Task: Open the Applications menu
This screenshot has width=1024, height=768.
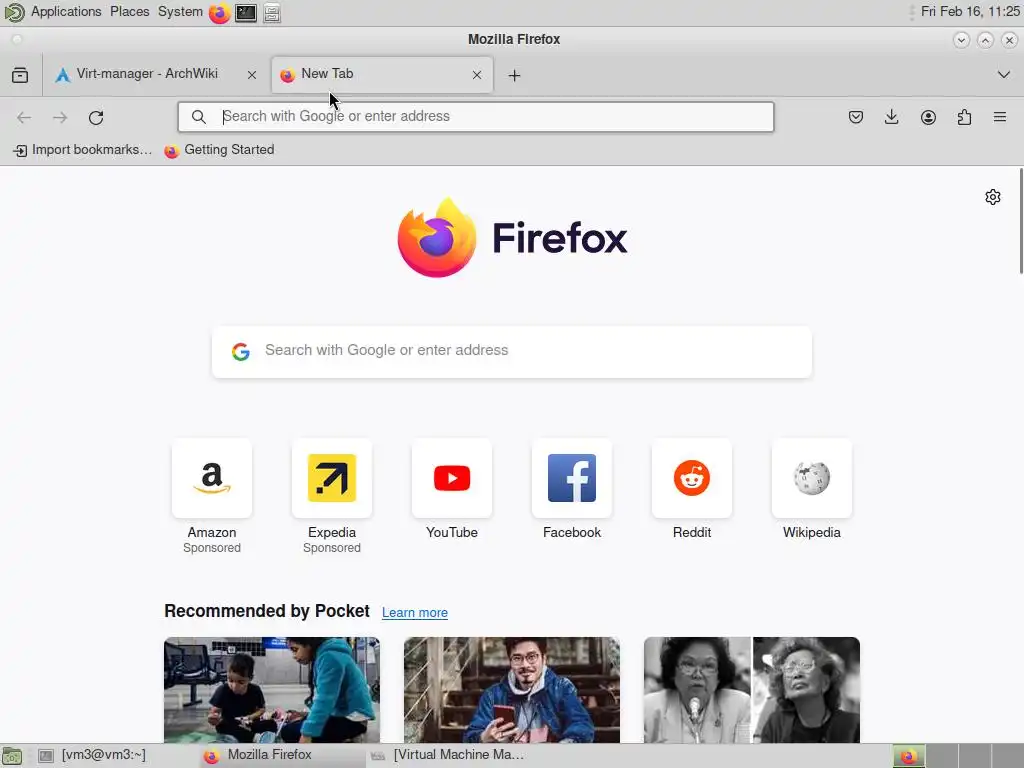Action: (x=66, y=12)
